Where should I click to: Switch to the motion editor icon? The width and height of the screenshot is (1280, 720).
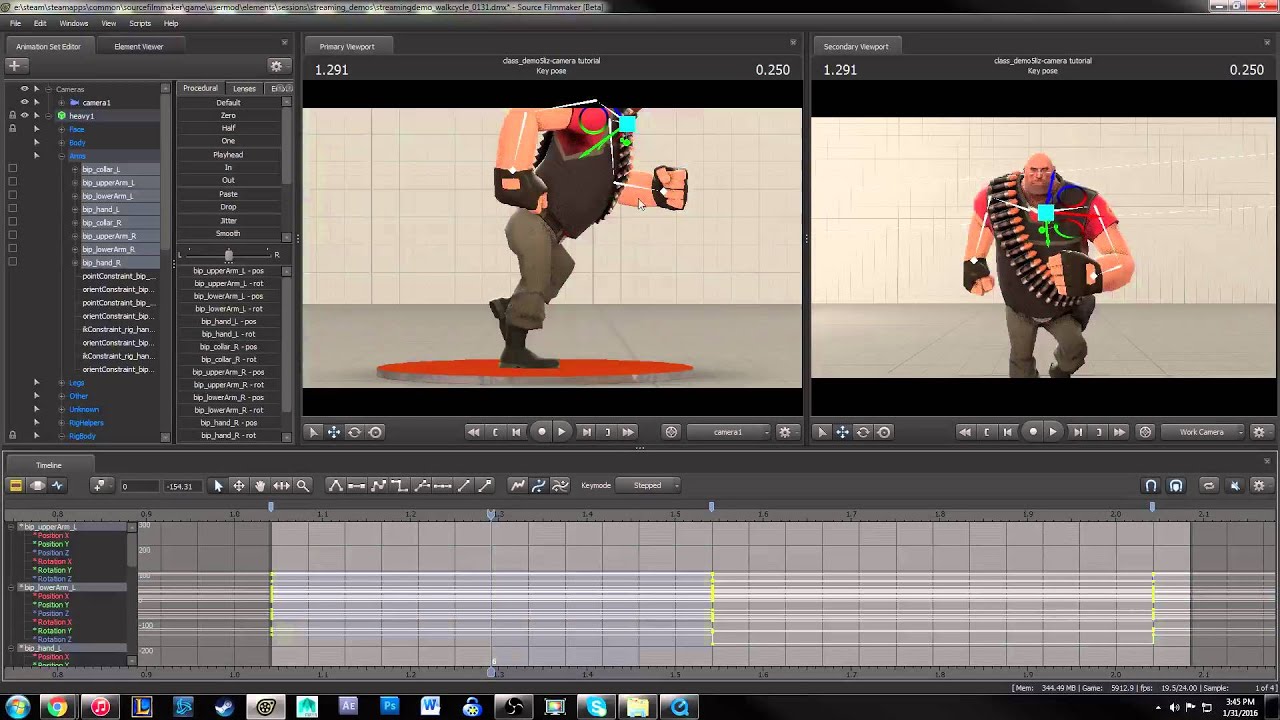(x=37, y=485)
